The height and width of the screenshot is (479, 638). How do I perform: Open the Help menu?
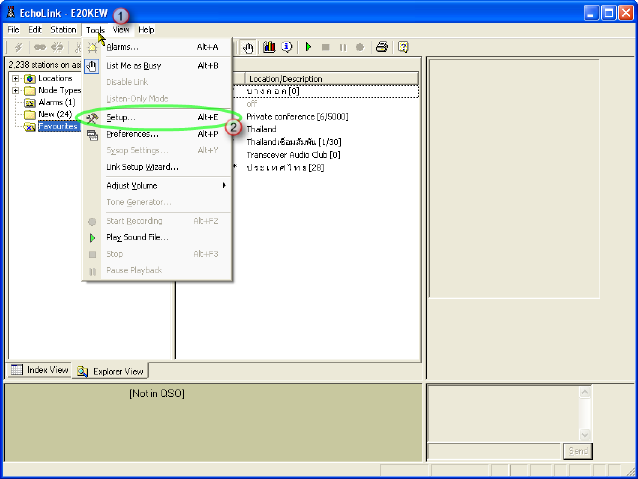[x=146, y=30]
